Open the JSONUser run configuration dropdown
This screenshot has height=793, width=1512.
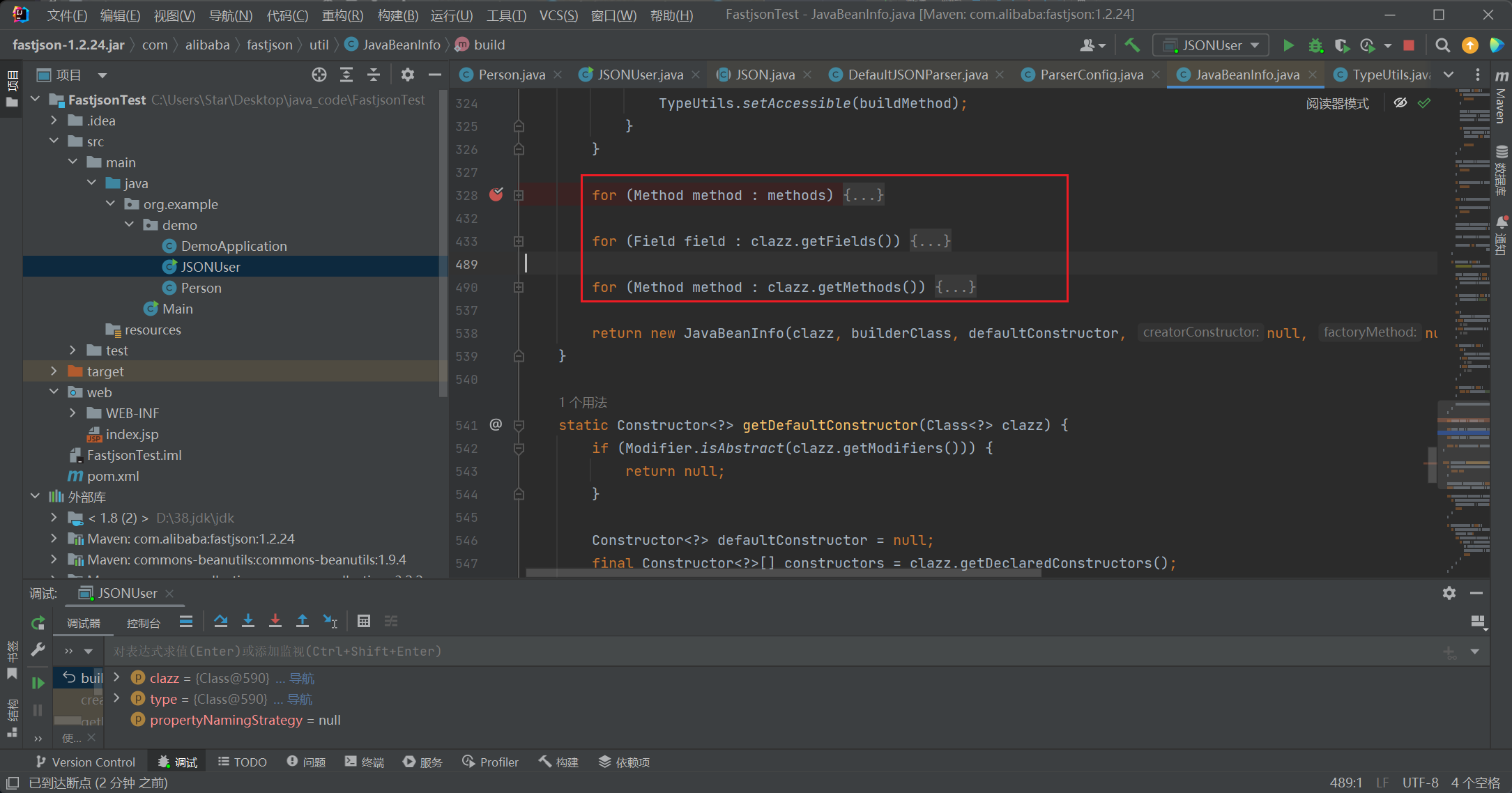pyautogui.click(x=1212, y=45)
